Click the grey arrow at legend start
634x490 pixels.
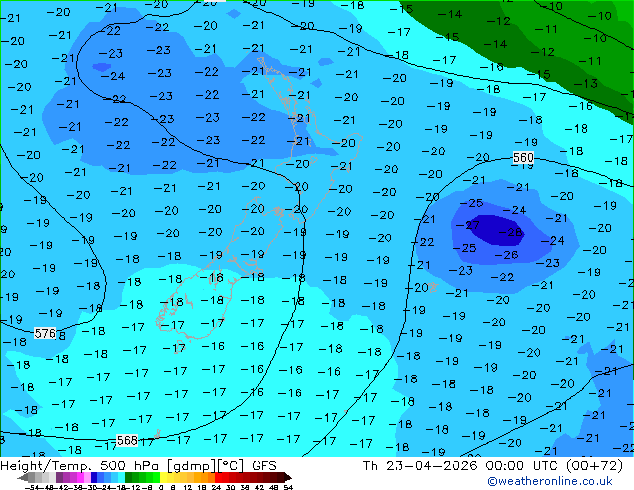coord(23,478)
